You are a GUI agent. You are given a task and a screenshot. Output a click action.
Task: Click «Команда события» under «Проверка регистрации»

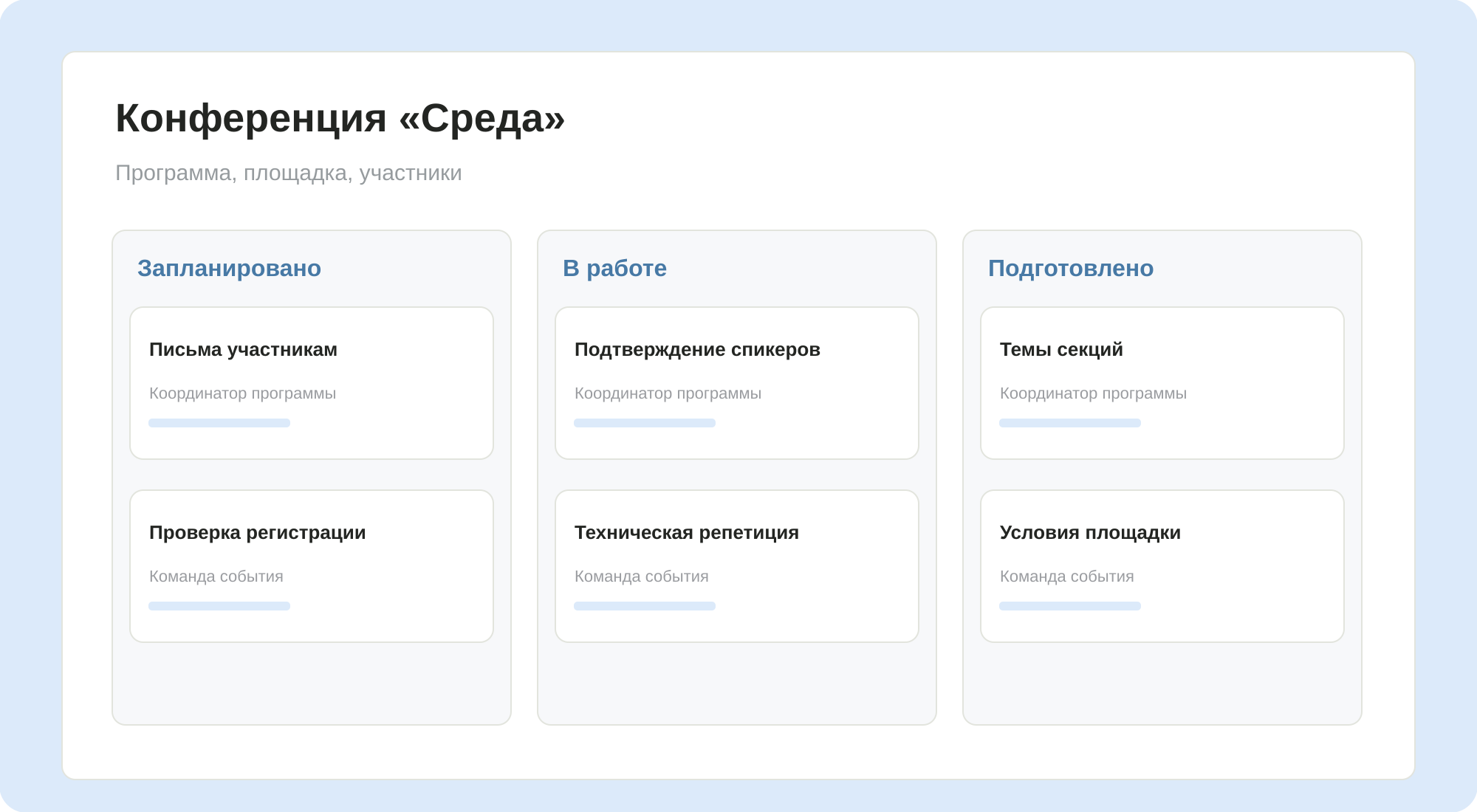coord(216,577)
